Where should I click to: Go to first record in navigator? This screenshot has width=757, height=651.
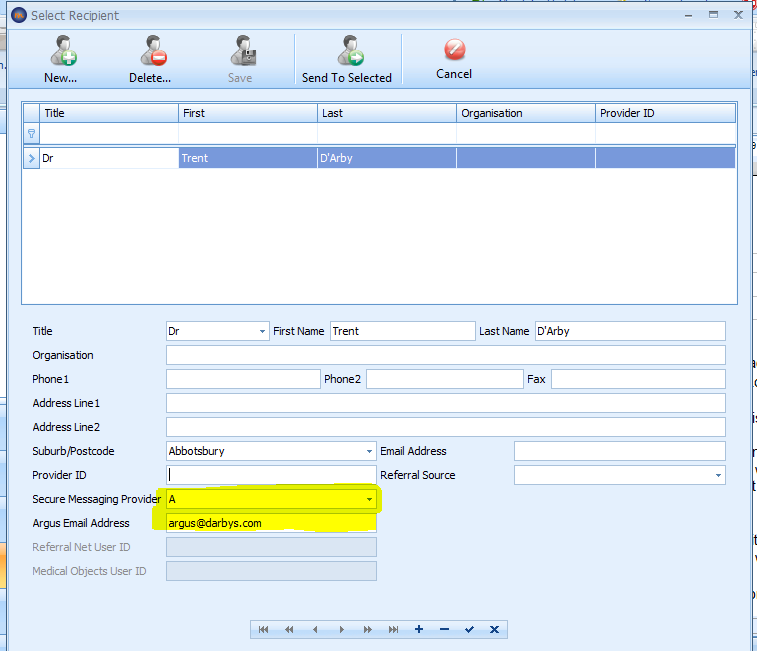tap(263, 629)
